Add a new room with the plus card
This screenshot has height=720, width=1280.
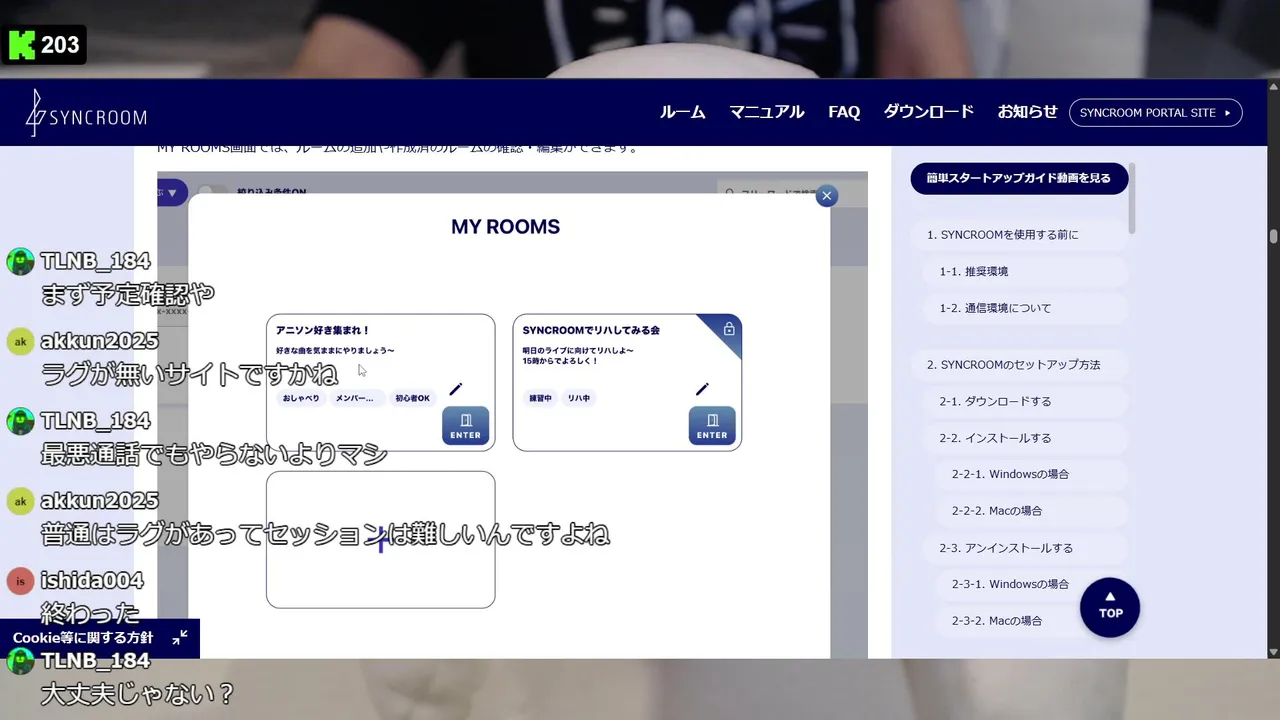coord(380,540)
